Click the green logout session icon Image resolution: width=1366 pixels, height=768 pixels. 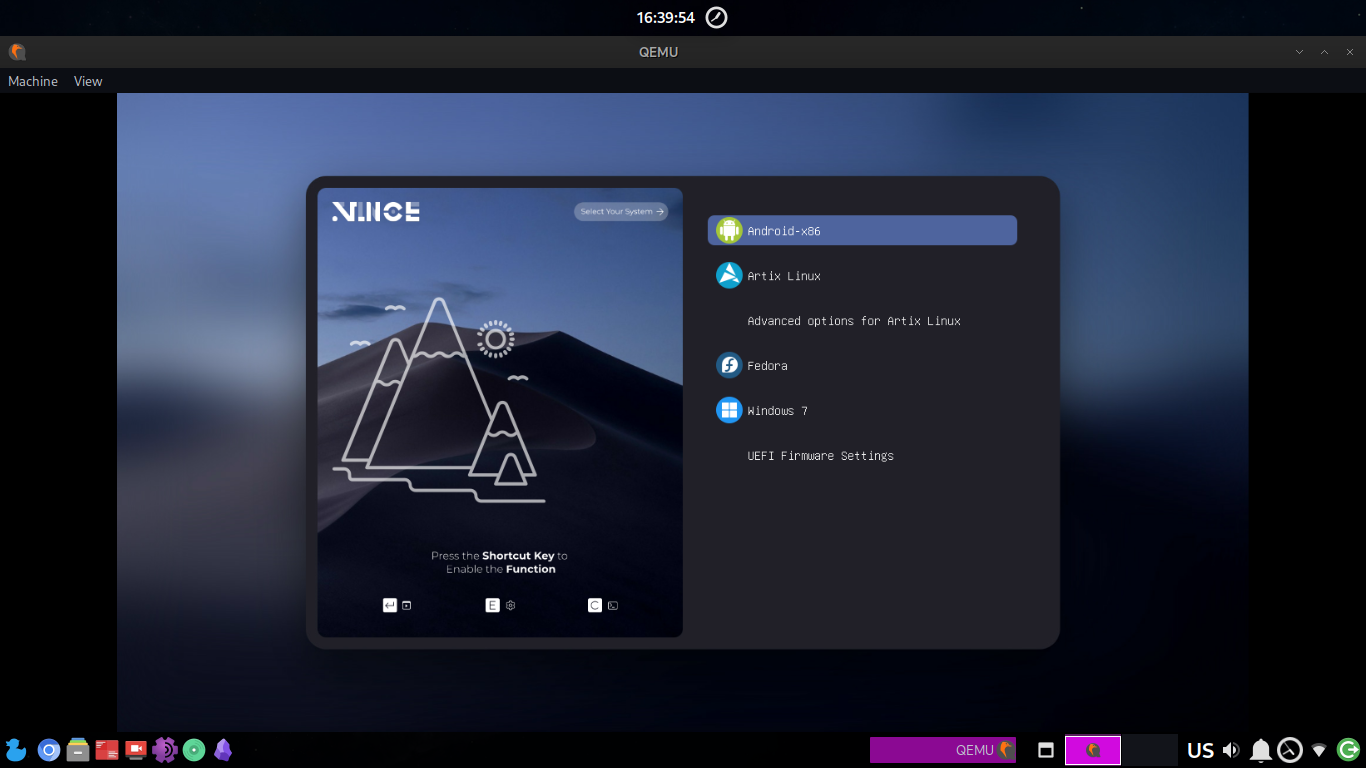(1348, 749)
